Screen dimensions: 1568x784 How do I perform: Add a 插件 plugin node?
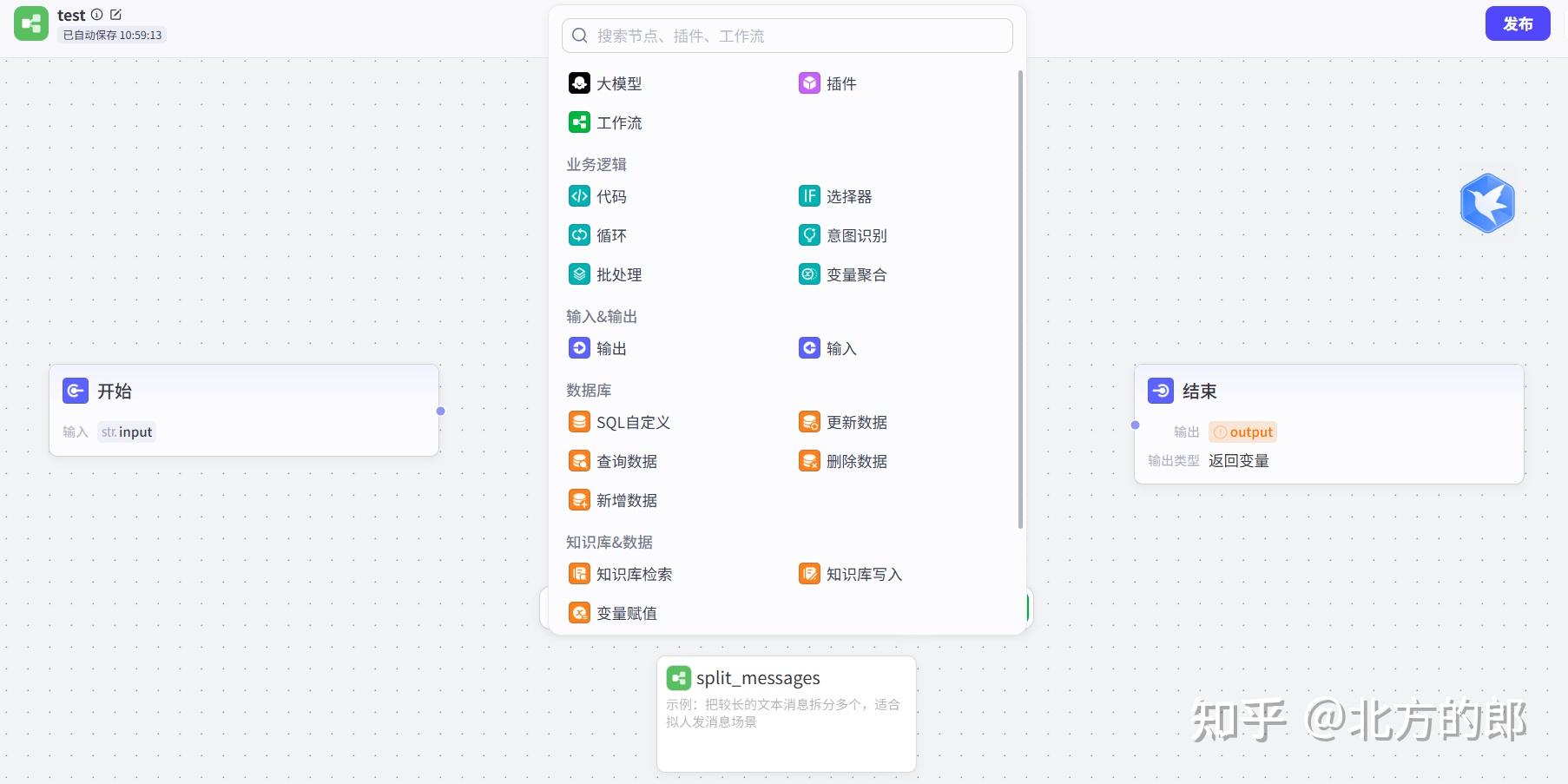(x=827, y=83)
